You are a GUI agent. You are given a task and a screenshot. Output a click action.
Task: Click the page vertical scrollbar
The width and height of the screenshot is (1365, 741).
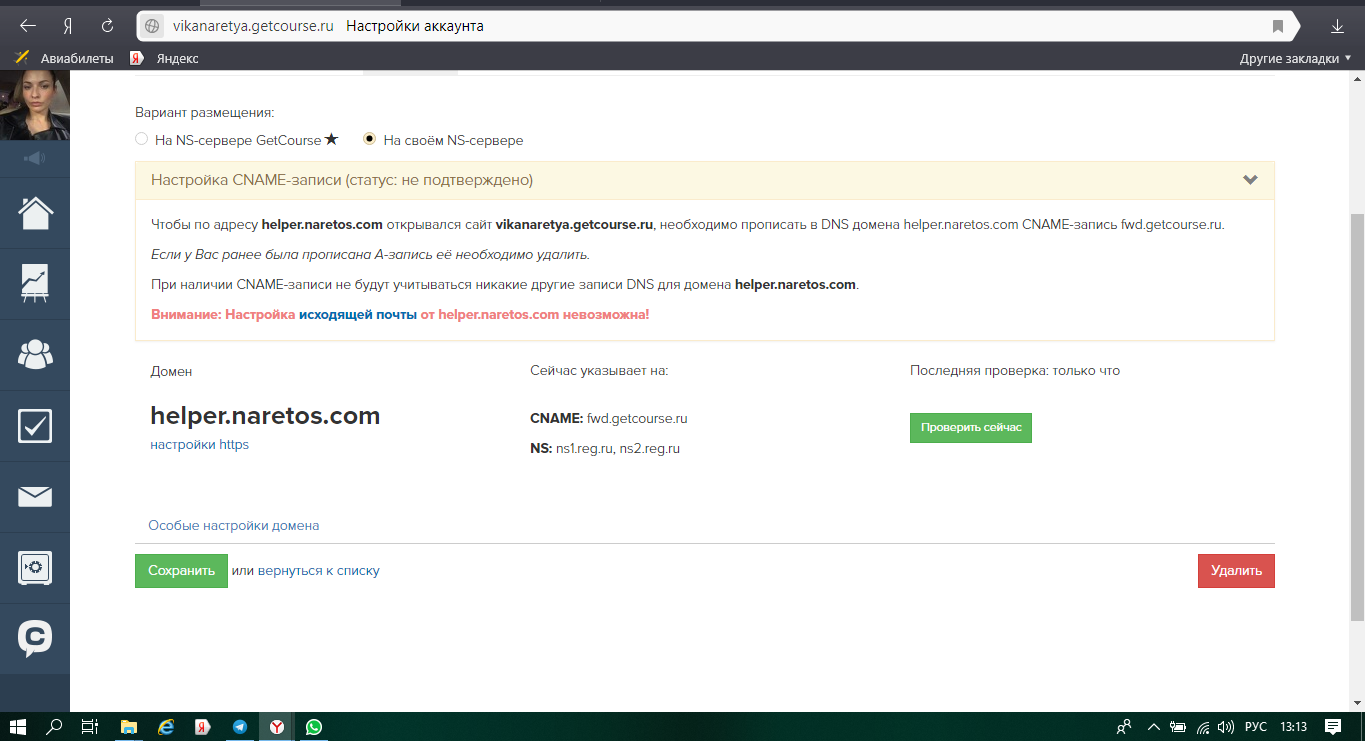click(1358, 417)
